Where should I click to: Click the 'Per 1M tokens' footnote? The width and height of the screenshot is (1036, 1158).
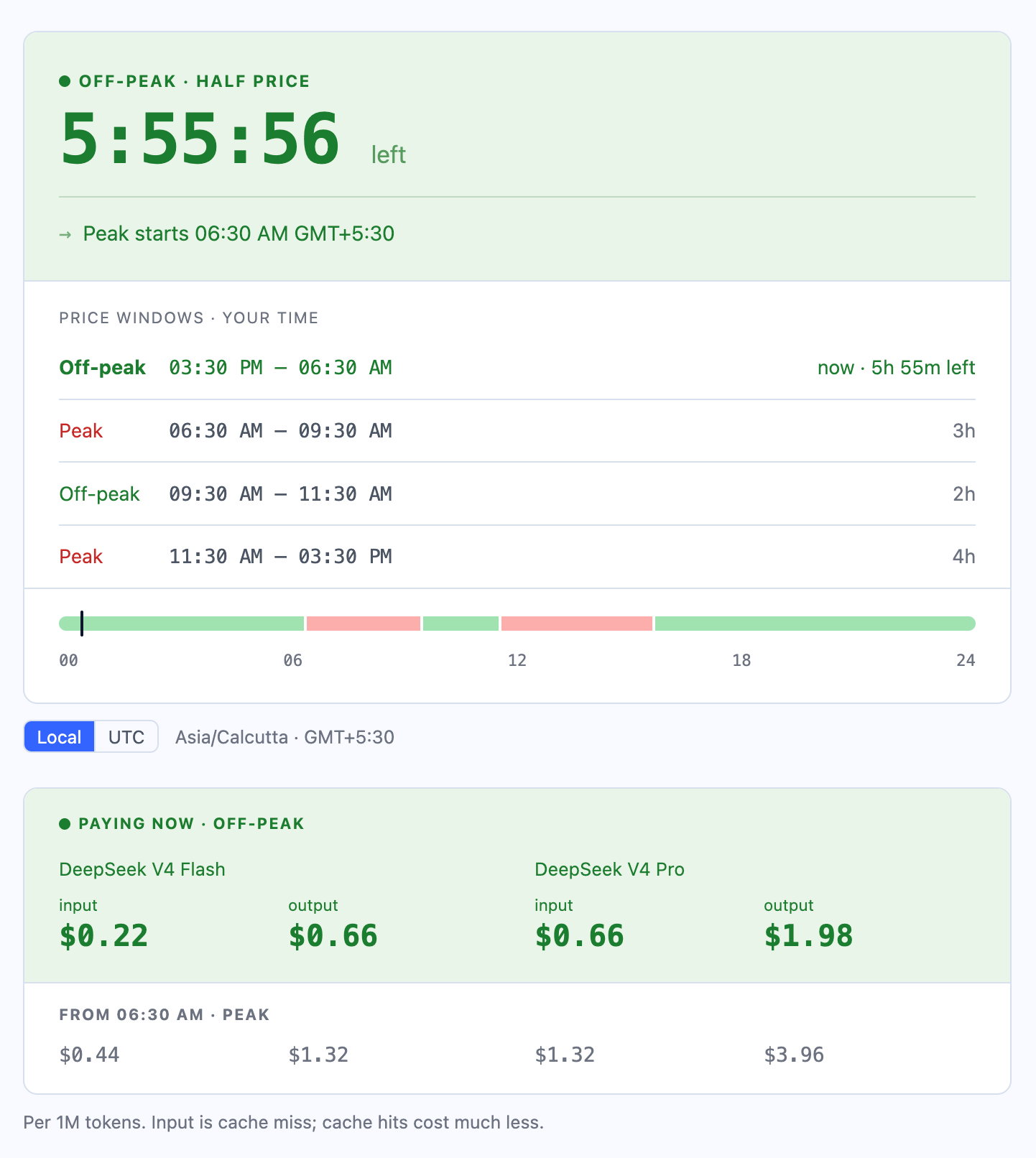(x=283, y=1122)
